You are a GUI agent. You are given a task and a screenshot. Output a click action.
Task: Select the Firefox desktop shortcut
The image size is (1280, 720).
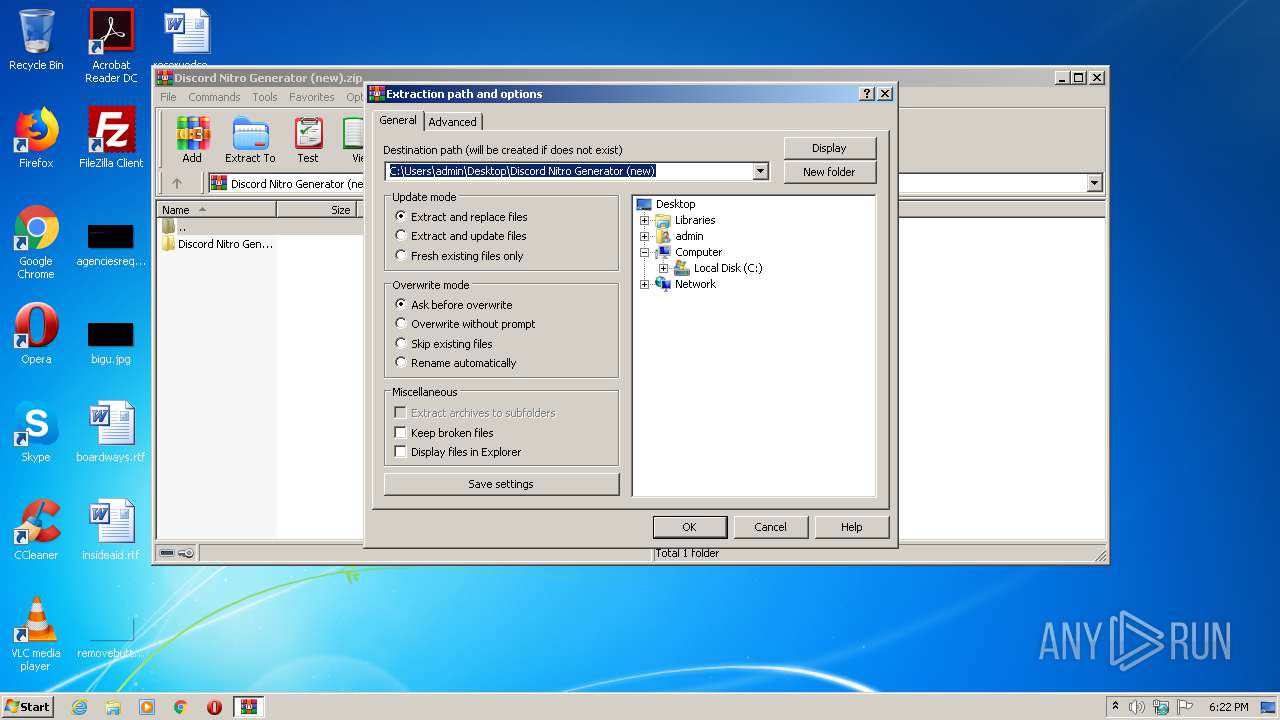[x=36, y=138]
